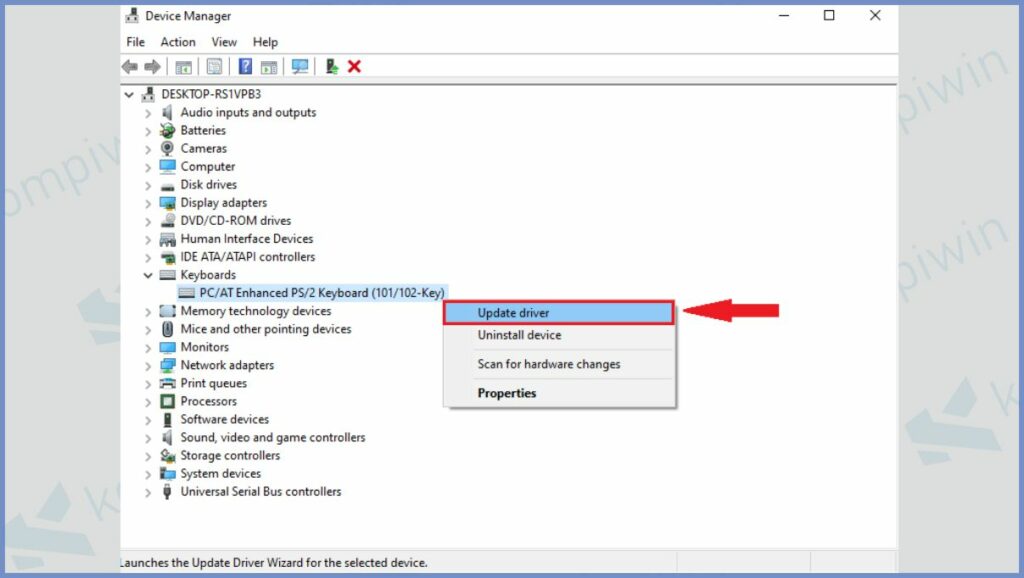Choose Uninstall device in context menu
1024x578 pixels.
(x=519, y=335)
